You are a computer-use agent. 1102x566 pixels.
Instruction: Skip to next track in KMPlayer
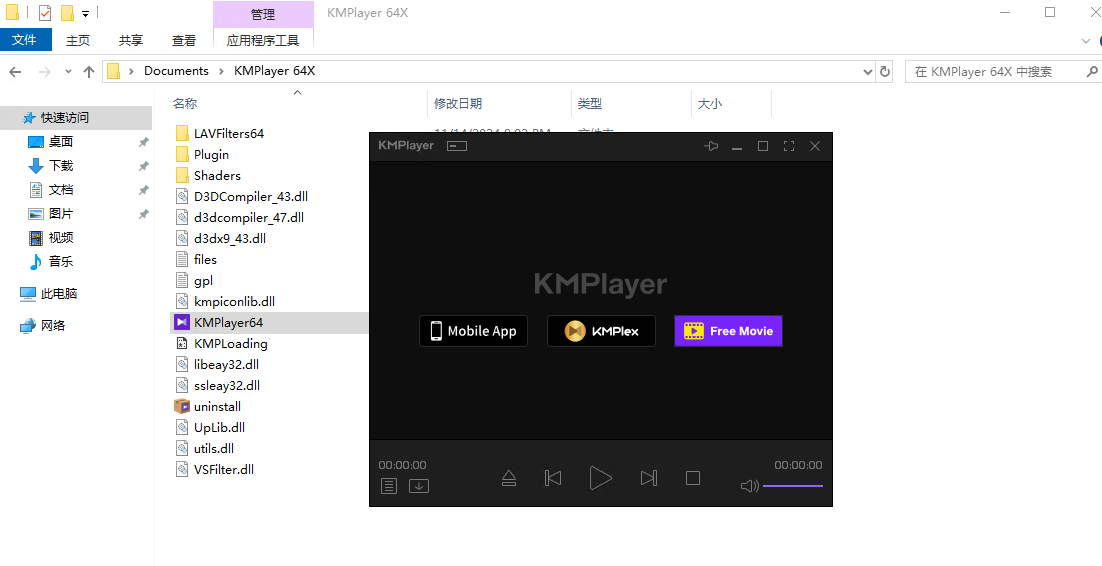(649, 478)
